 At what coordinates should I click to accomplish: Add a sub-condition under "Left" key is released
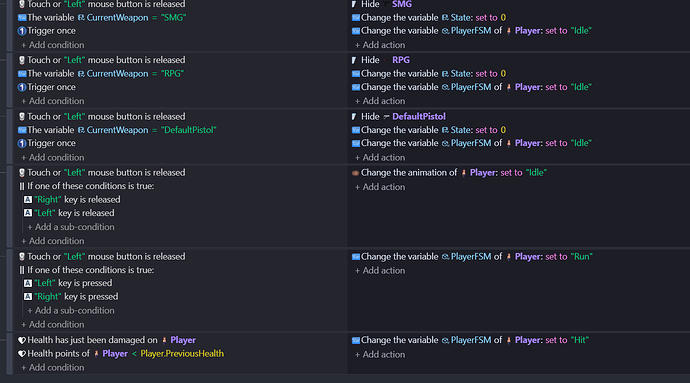pos(71,227)
